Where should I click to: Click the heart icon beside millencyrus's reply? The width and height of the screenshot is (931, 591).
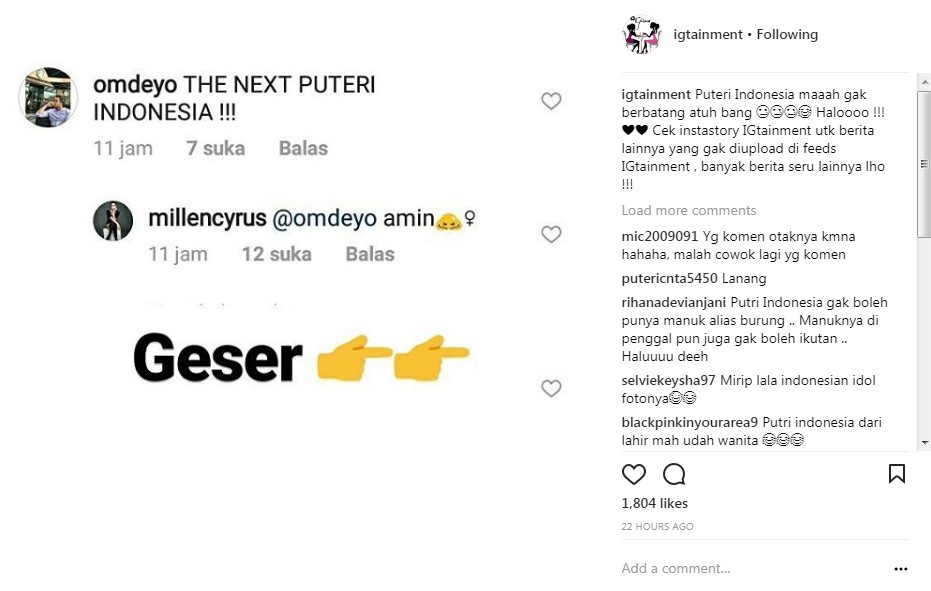tap(551, 234)
